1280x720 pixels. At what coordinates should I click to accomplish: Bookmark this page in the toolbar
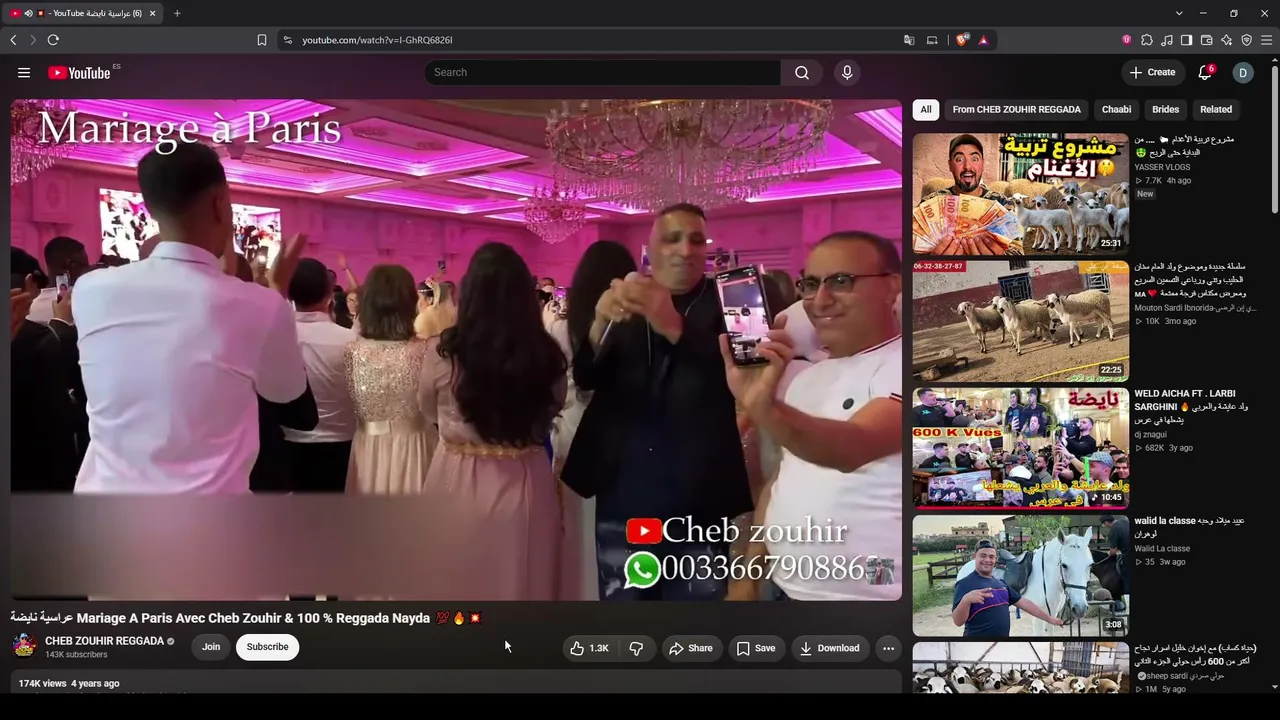tap(262, 40)
